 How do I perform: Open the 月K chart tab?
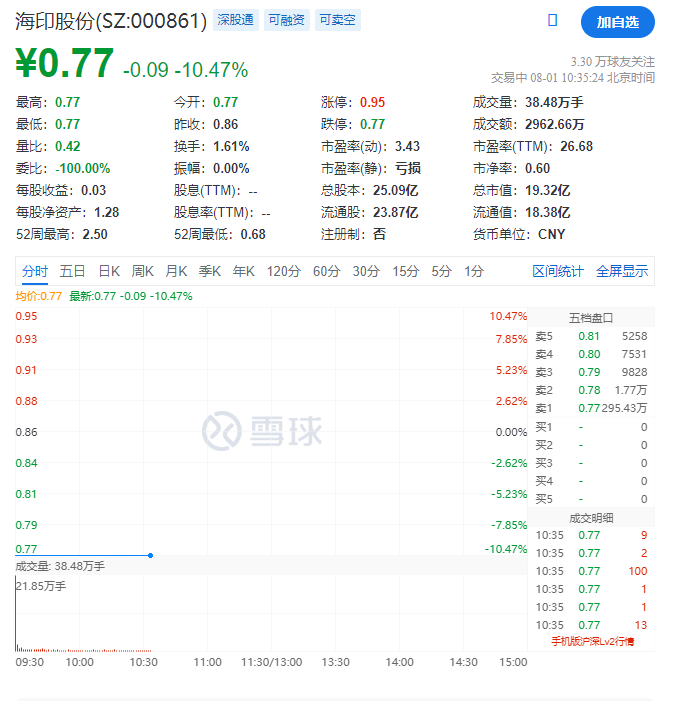click(x=176, y=271)
